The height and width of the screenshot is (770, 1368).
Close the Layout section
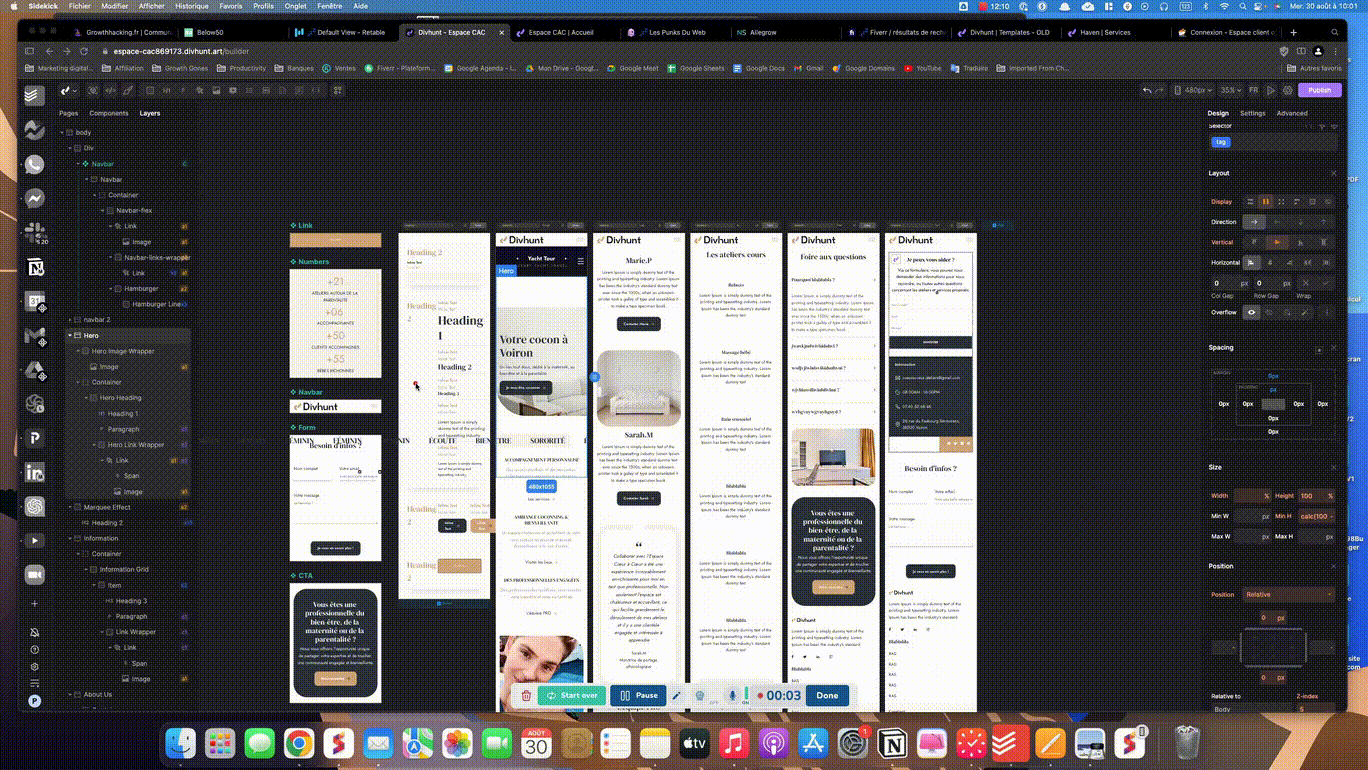click(1333, 173)
